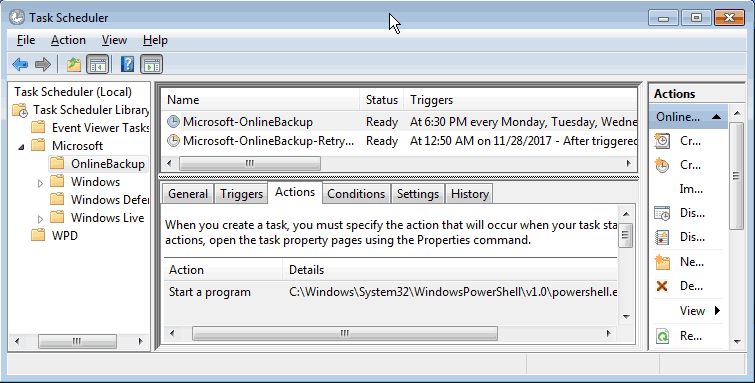Click the Action column header in details

[223, 270]
